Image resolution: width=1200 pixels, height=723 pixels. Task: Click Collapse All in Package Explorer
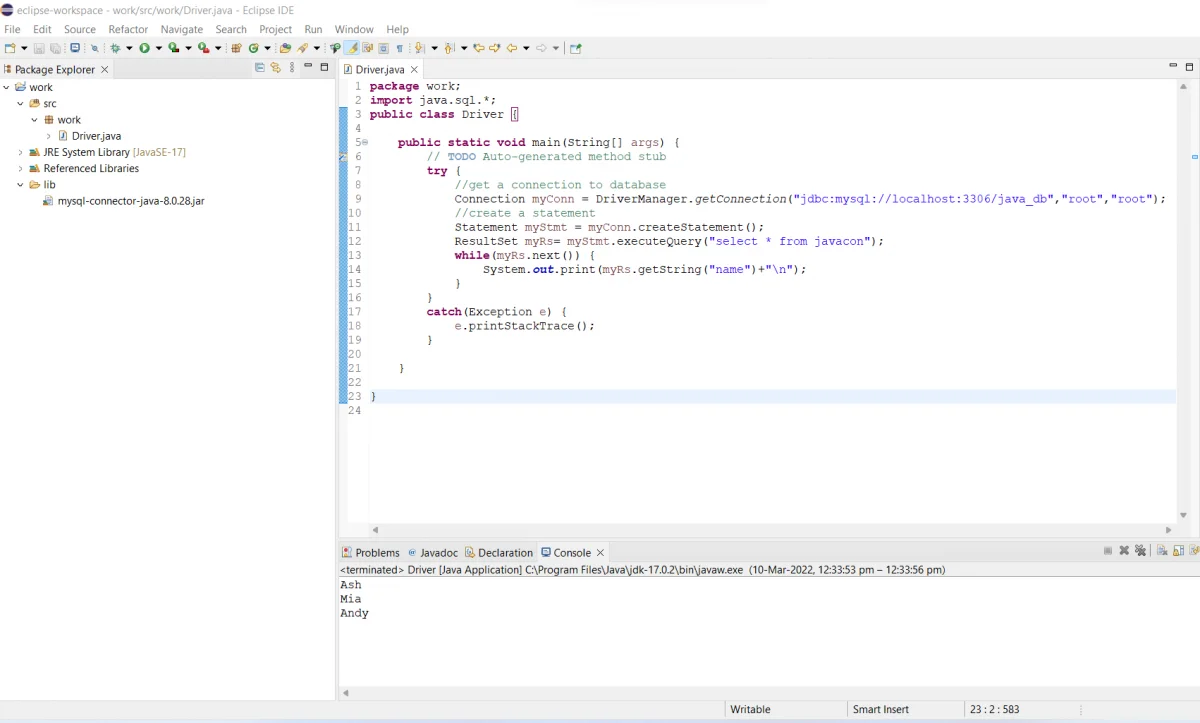[260, 68]
